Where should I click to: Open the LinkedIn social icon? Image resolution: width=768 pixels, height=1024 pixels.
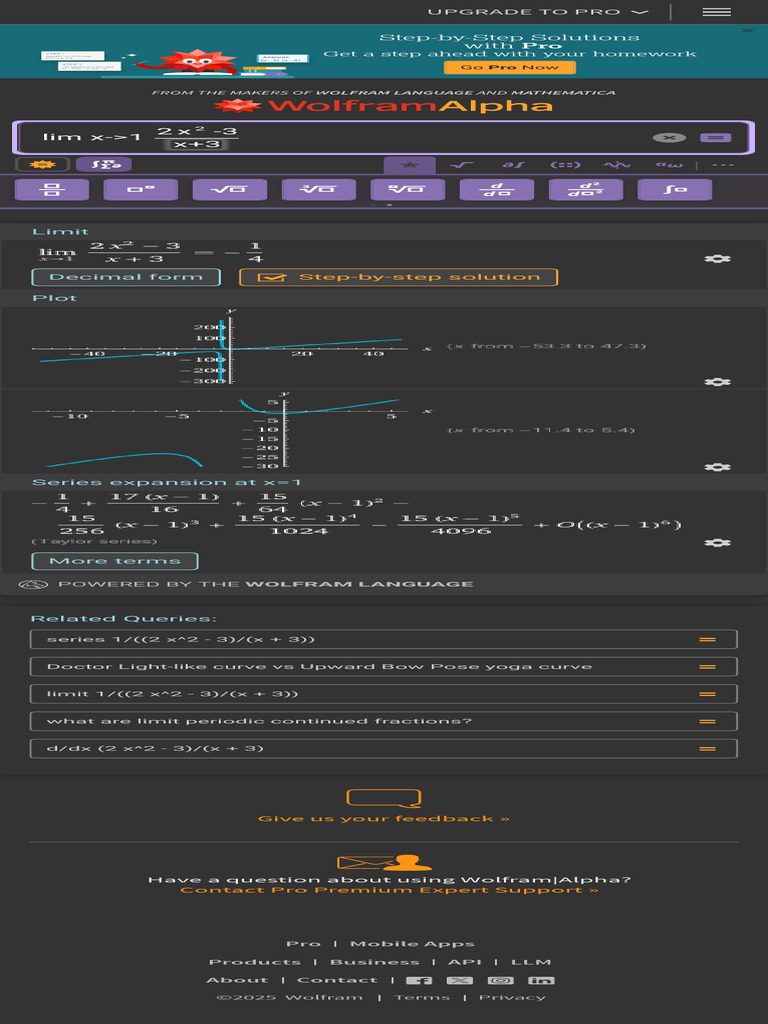[541, 980]
